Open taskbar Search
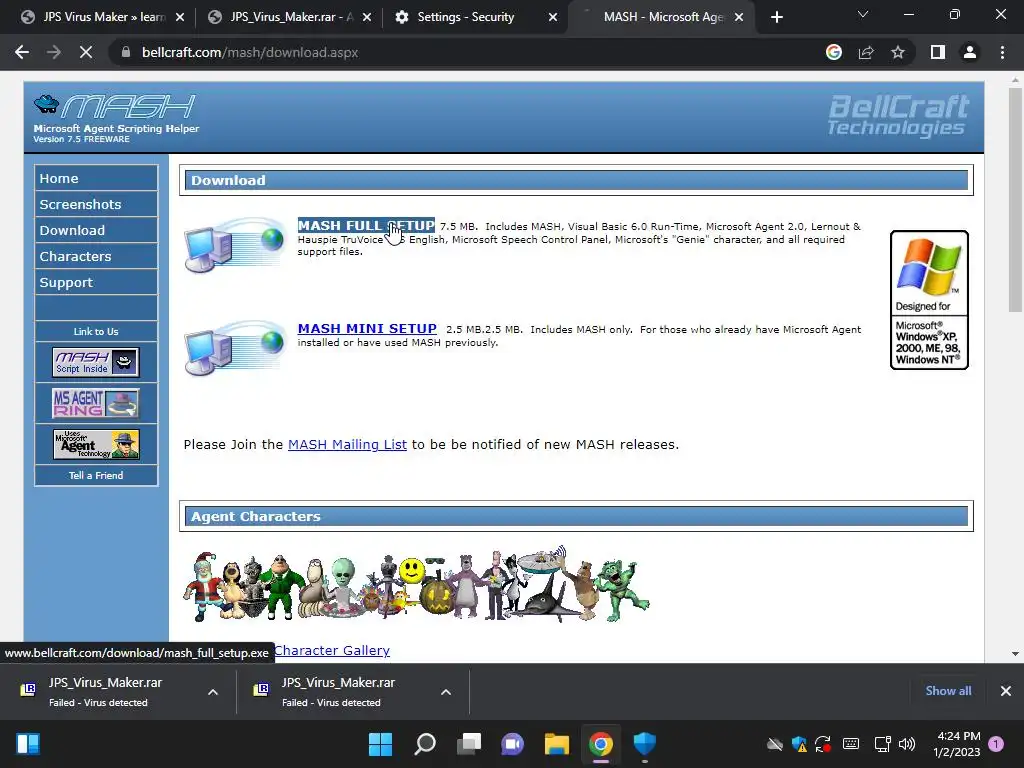 click(425, 744)
